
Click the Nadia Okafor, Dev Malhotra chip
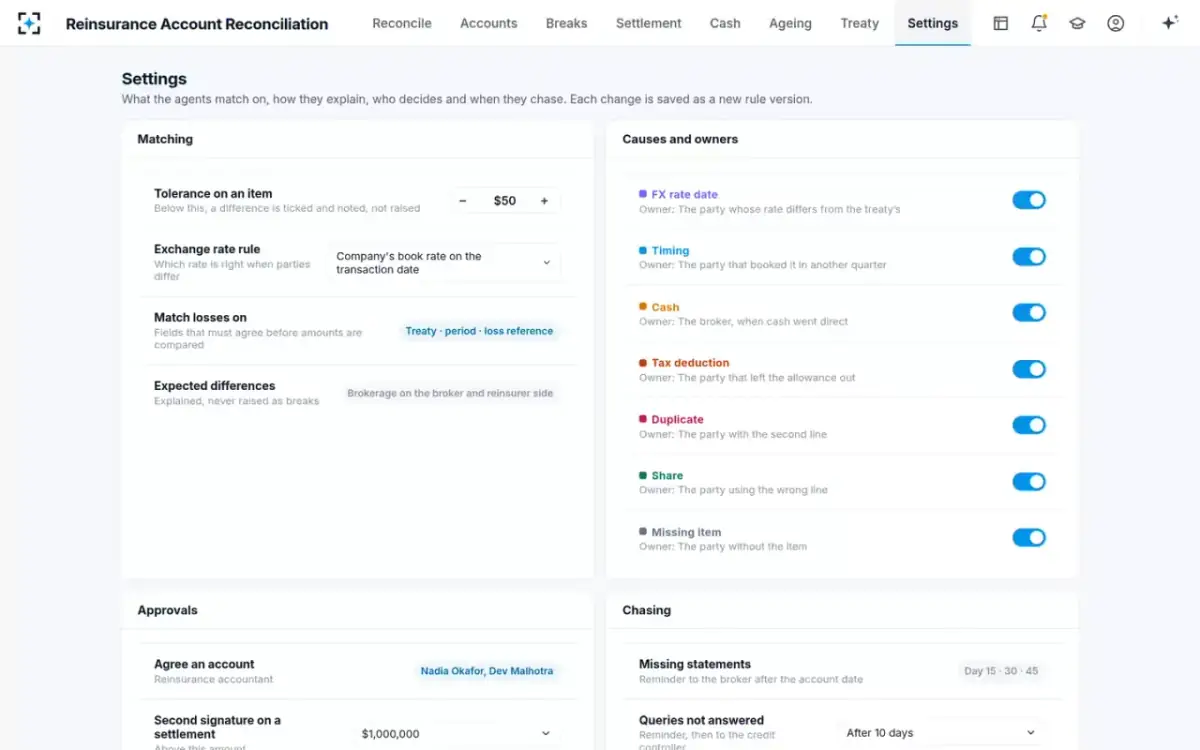(487, 671)
